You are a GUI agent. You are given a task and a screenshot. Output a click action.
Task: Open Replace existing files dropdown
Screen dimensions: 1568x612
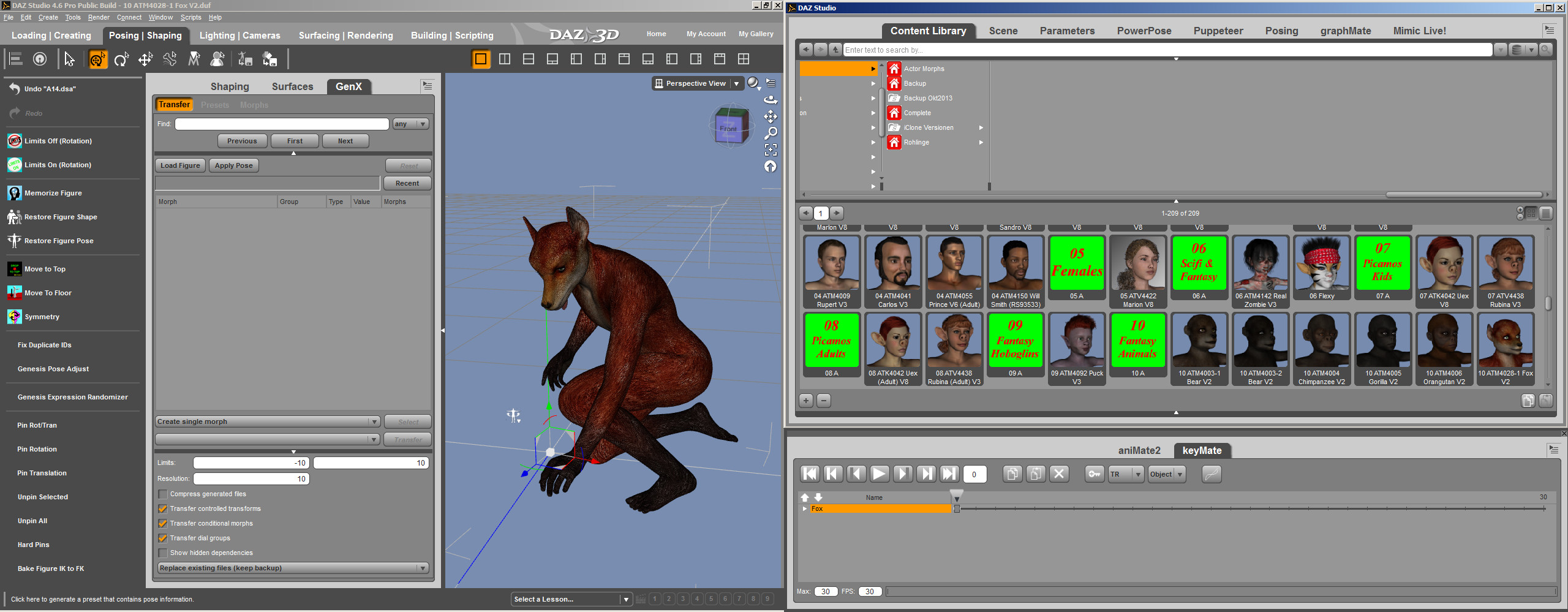tap(293, 568)
